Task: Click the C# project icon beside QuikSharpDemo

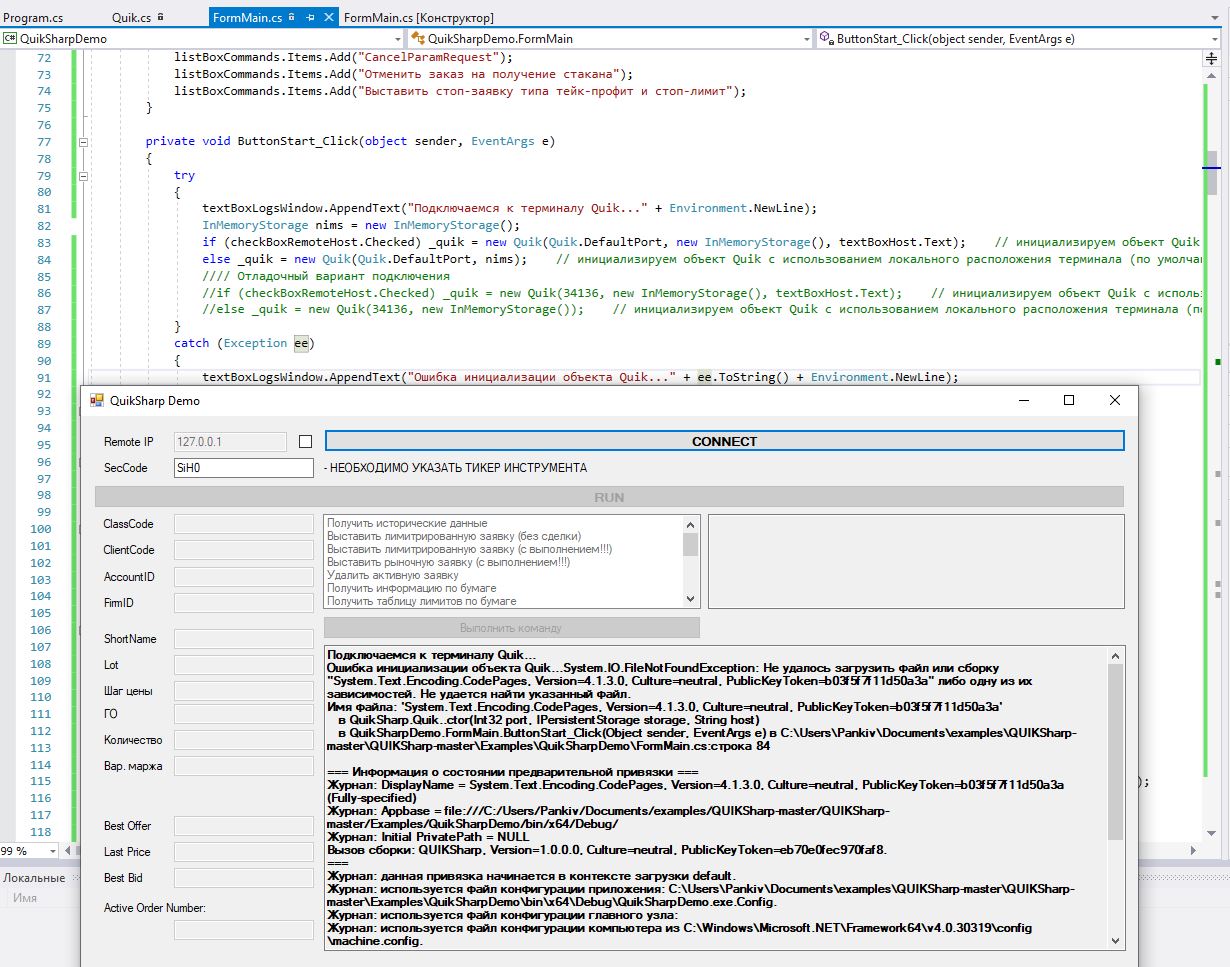Action: tap(10, 37)
